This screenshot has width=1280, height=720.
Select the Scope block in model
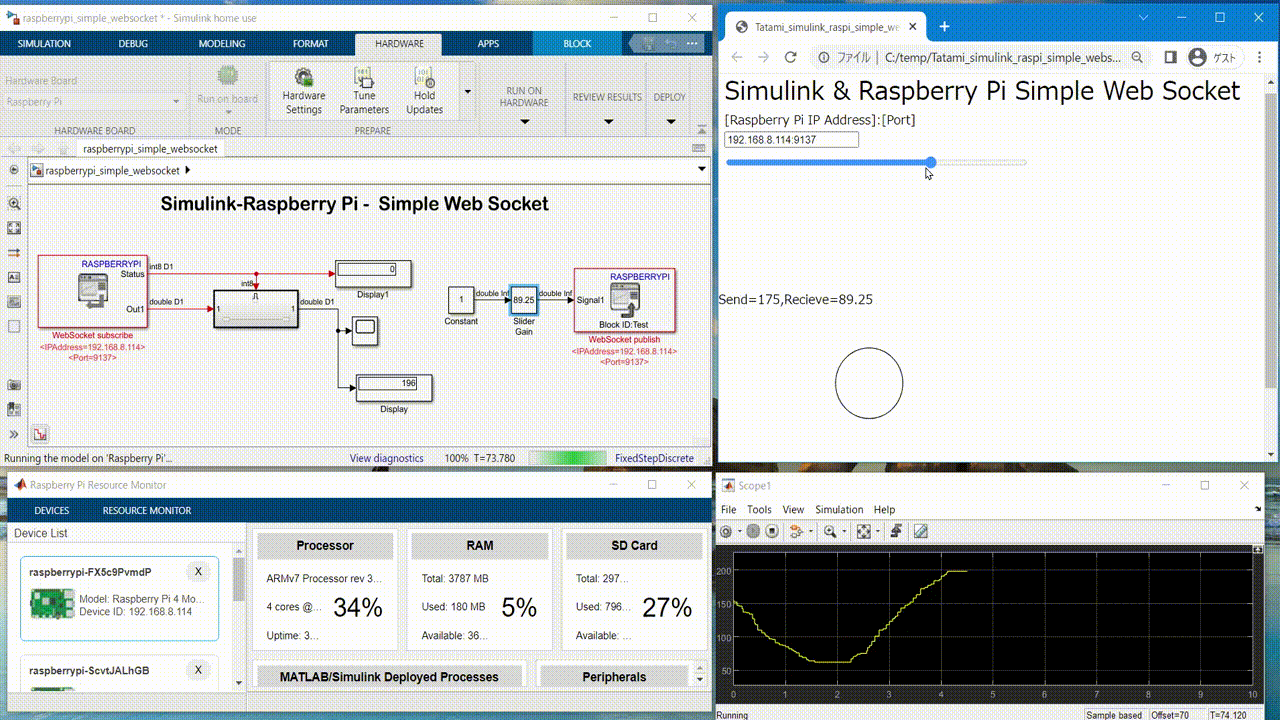pyautogui.click(x=364, y=331)
